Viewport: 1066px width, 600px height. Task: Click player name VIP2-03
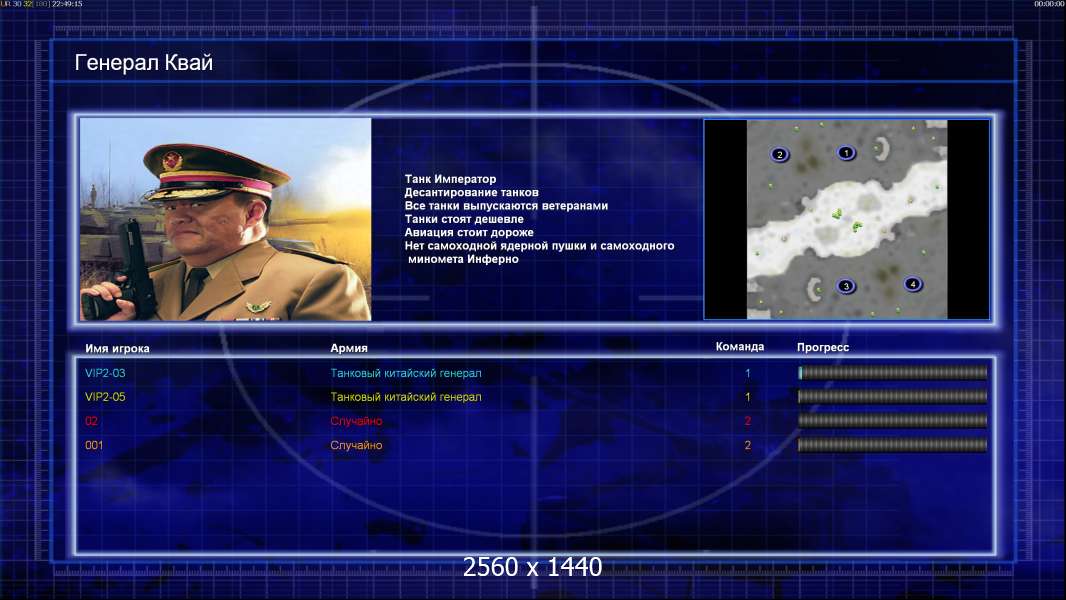point(105,373)
